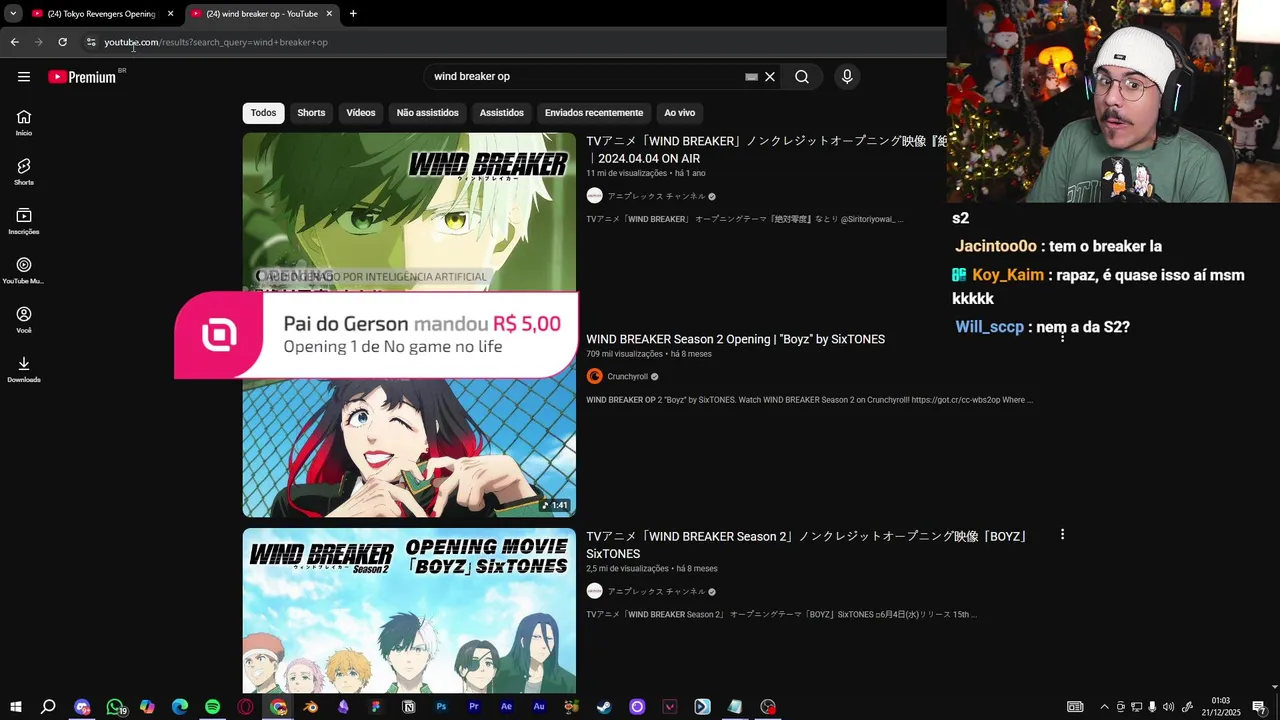Open Inscrições in the sidebar
1280x720 pixels.
24,221
